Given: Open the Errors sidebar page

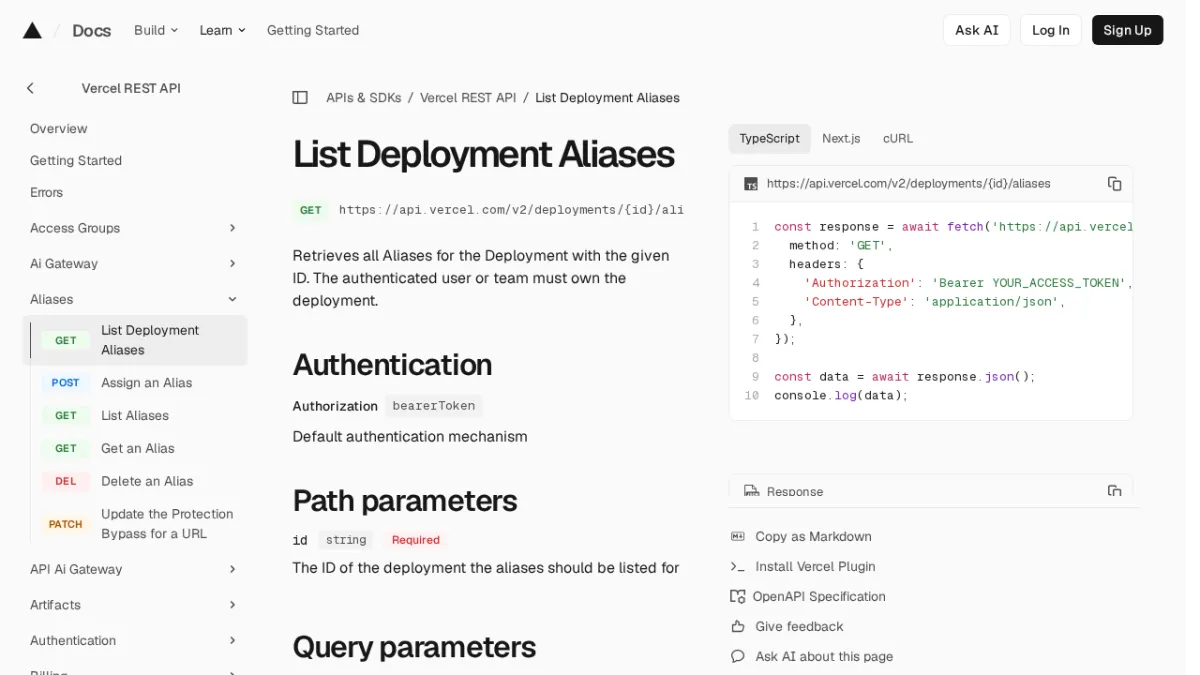Looking at the screenshot, I should point(46,193).
